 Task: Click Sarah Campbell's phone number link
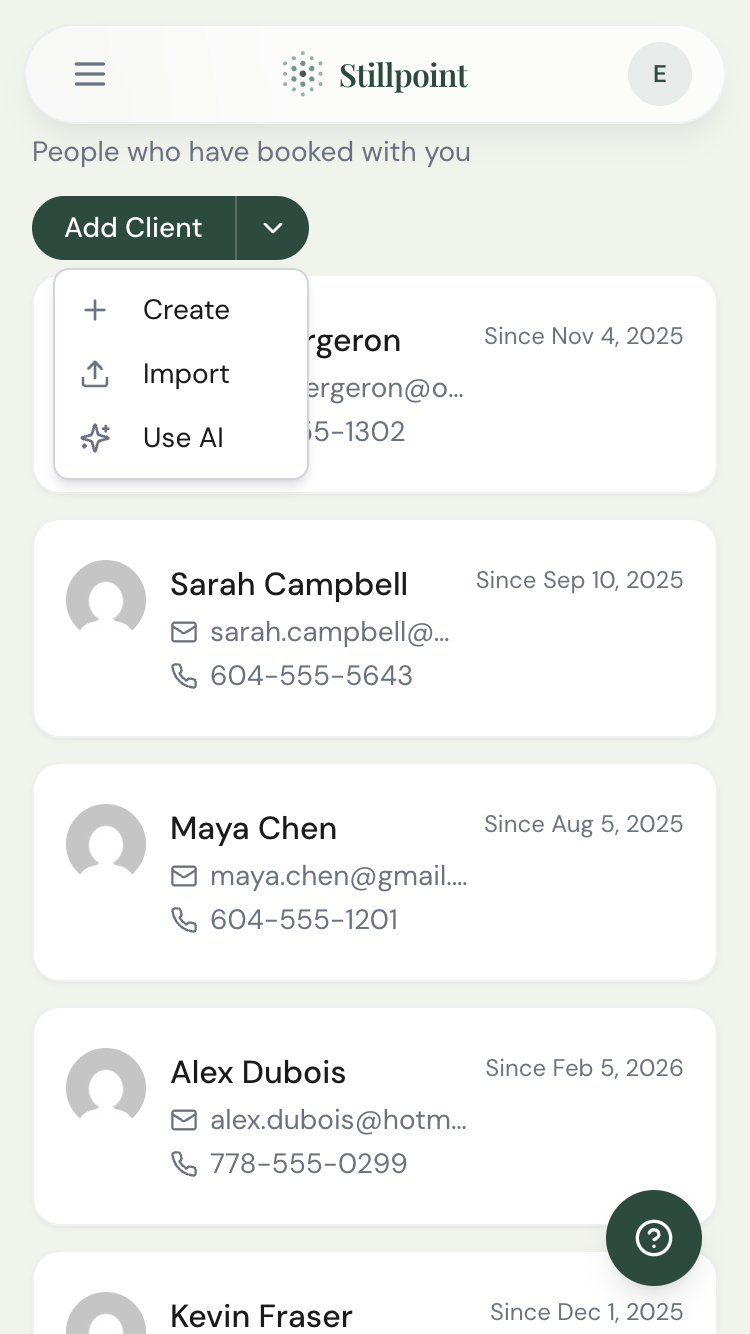[311, 676]
